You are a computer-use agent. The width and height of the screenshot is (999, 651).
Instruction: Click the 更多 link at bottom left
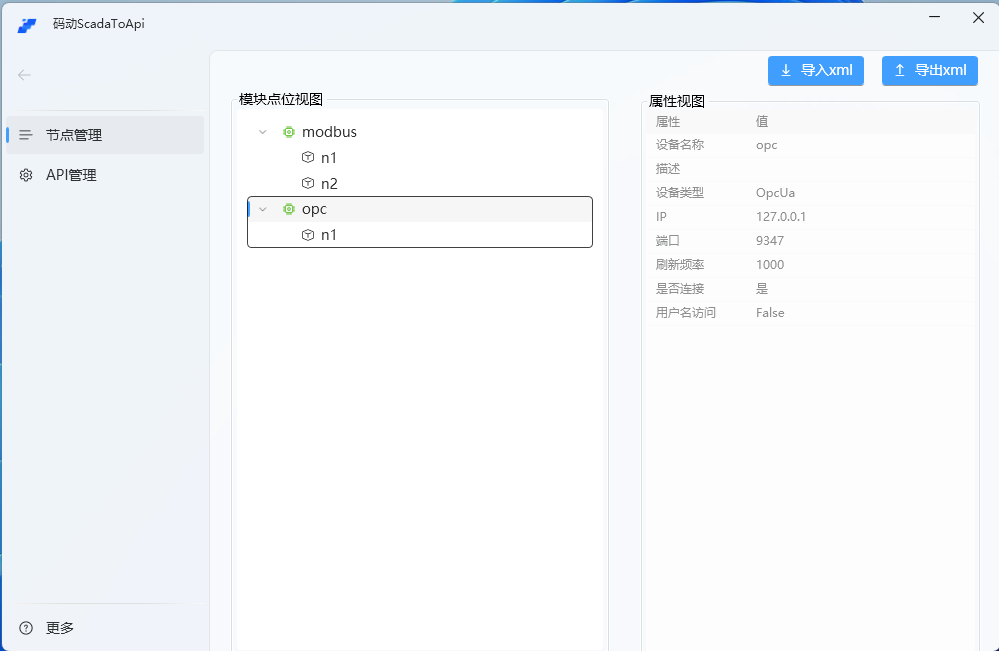click(58, 628)
